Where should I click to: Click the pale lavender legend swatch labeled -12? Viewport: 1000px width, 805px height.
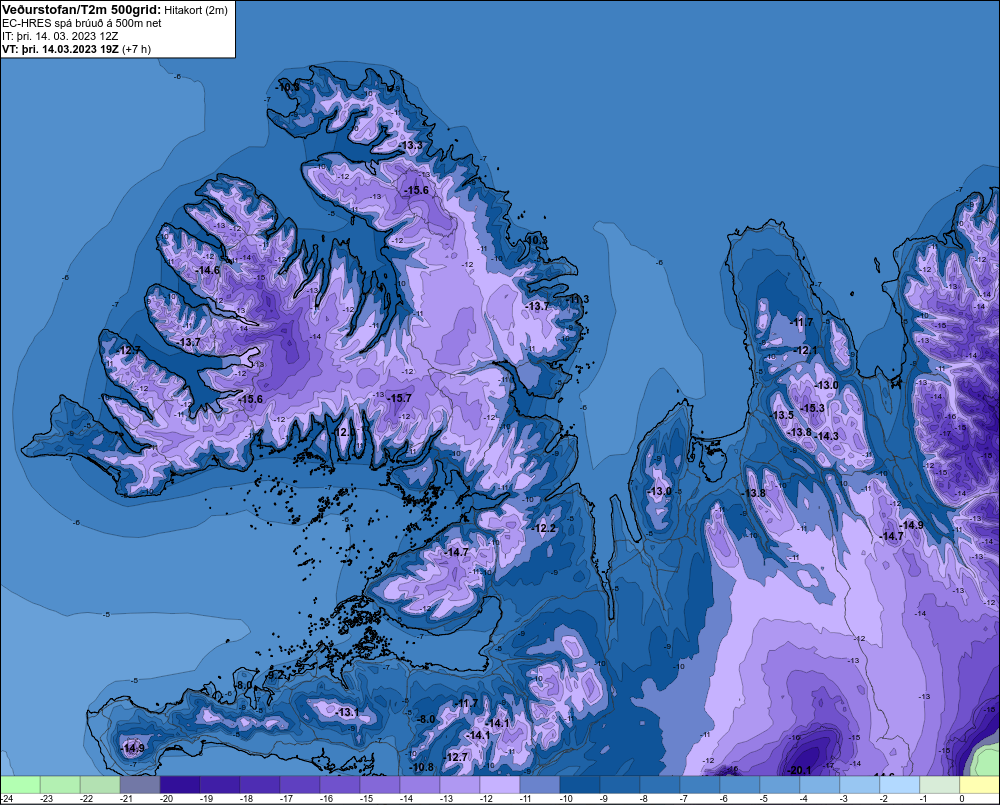tap(499, 784)
